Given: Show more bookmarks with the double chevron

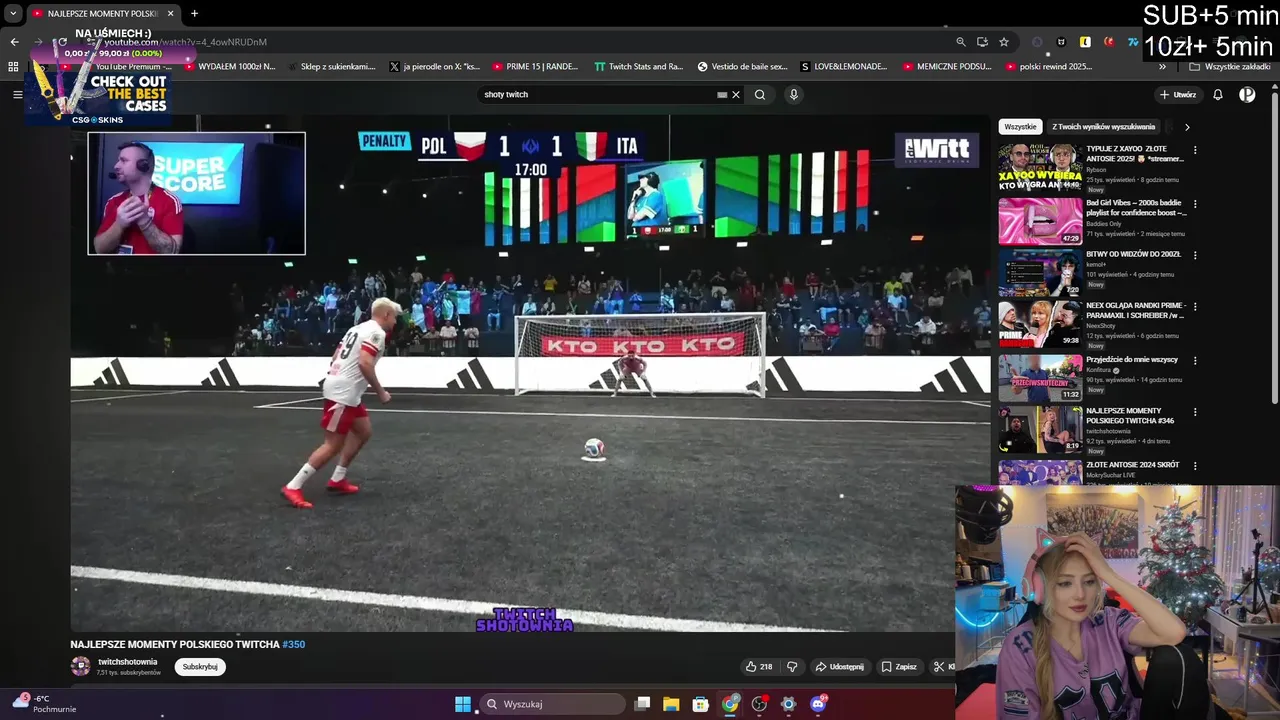Looking at the screenshot, I should tap(1162, 67).
